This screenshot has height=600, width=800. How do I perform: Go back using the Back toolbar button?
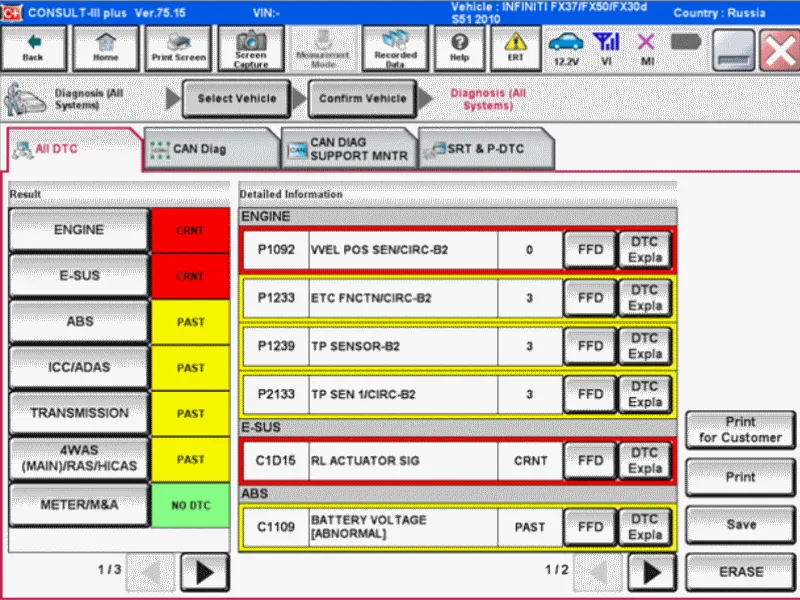click(34, 48)
